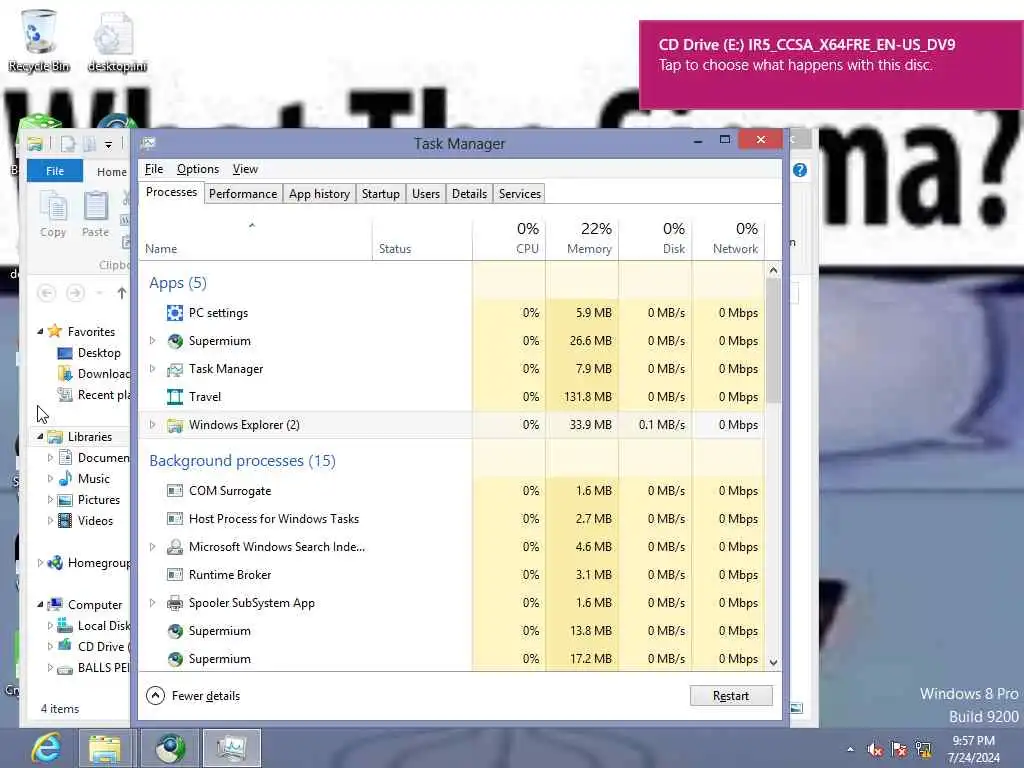
Task: Switch to the Startup tab
Action: pos(381,194)
